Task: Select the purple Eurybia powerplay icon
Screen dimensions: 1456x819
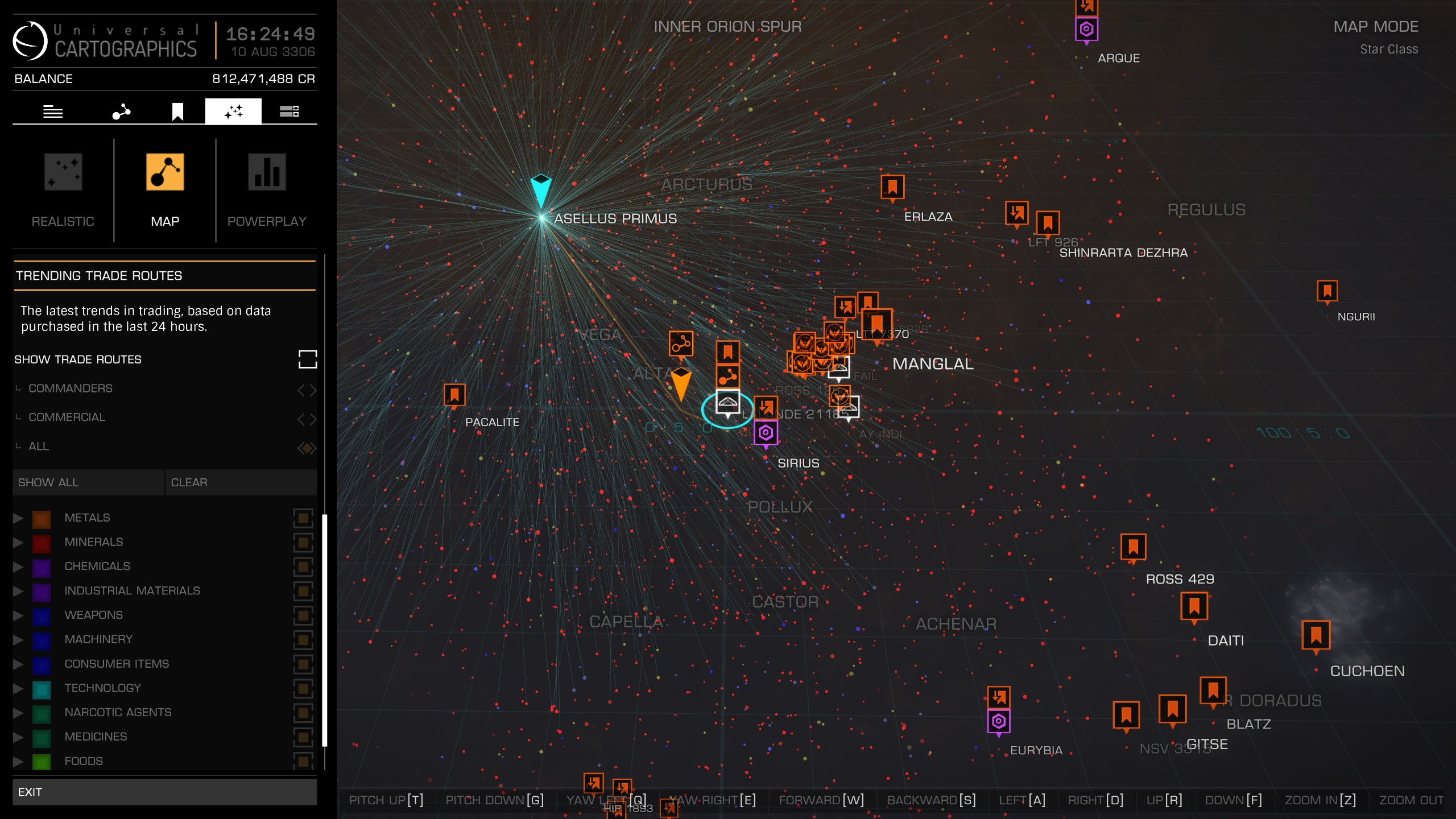Action: [999, 723]
